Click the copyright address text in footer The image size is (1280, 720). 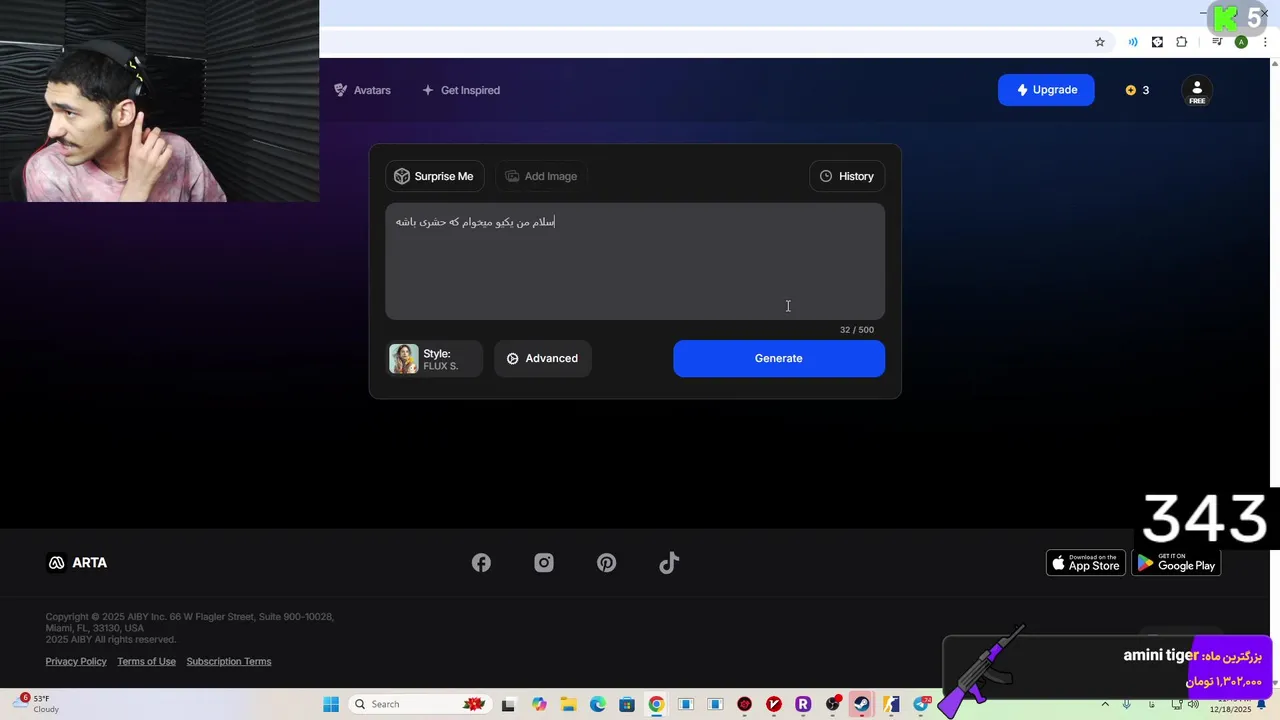[189, 622]
